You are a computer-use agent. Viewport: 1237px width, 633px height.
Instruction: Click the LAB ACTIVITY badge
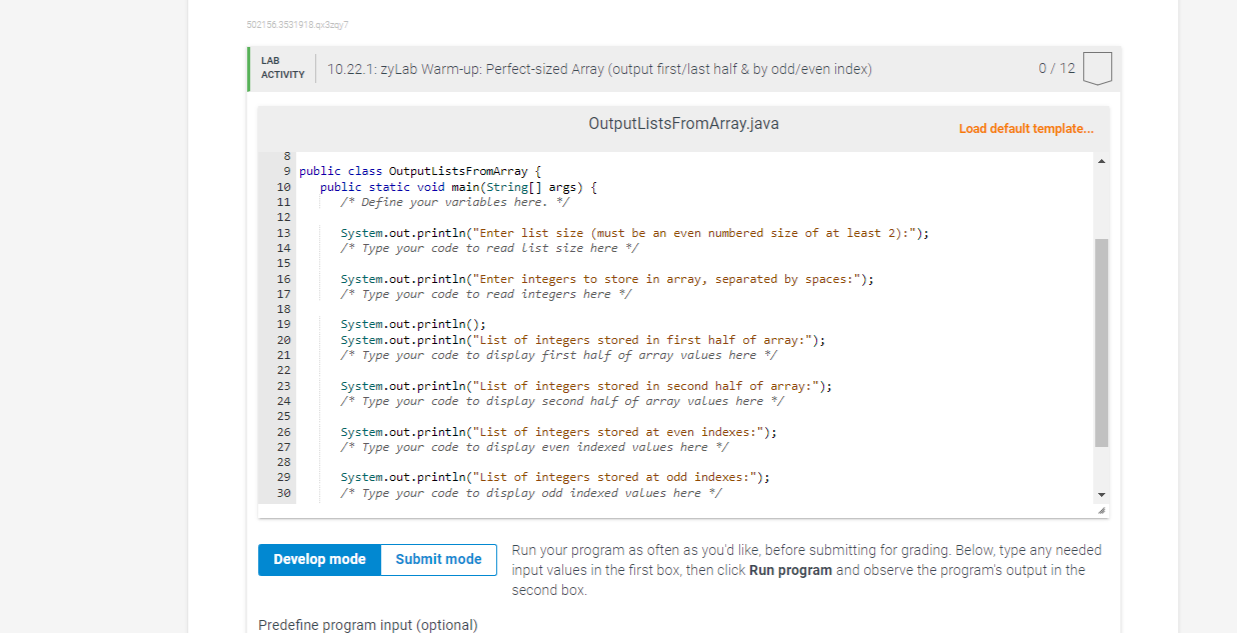281,68
